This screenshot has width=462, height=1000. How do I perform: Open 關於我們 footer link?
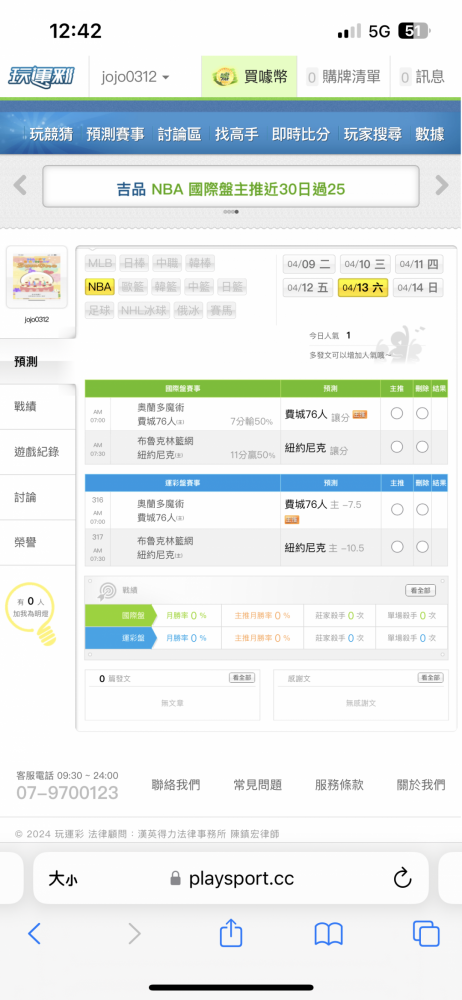coord(421,785)
